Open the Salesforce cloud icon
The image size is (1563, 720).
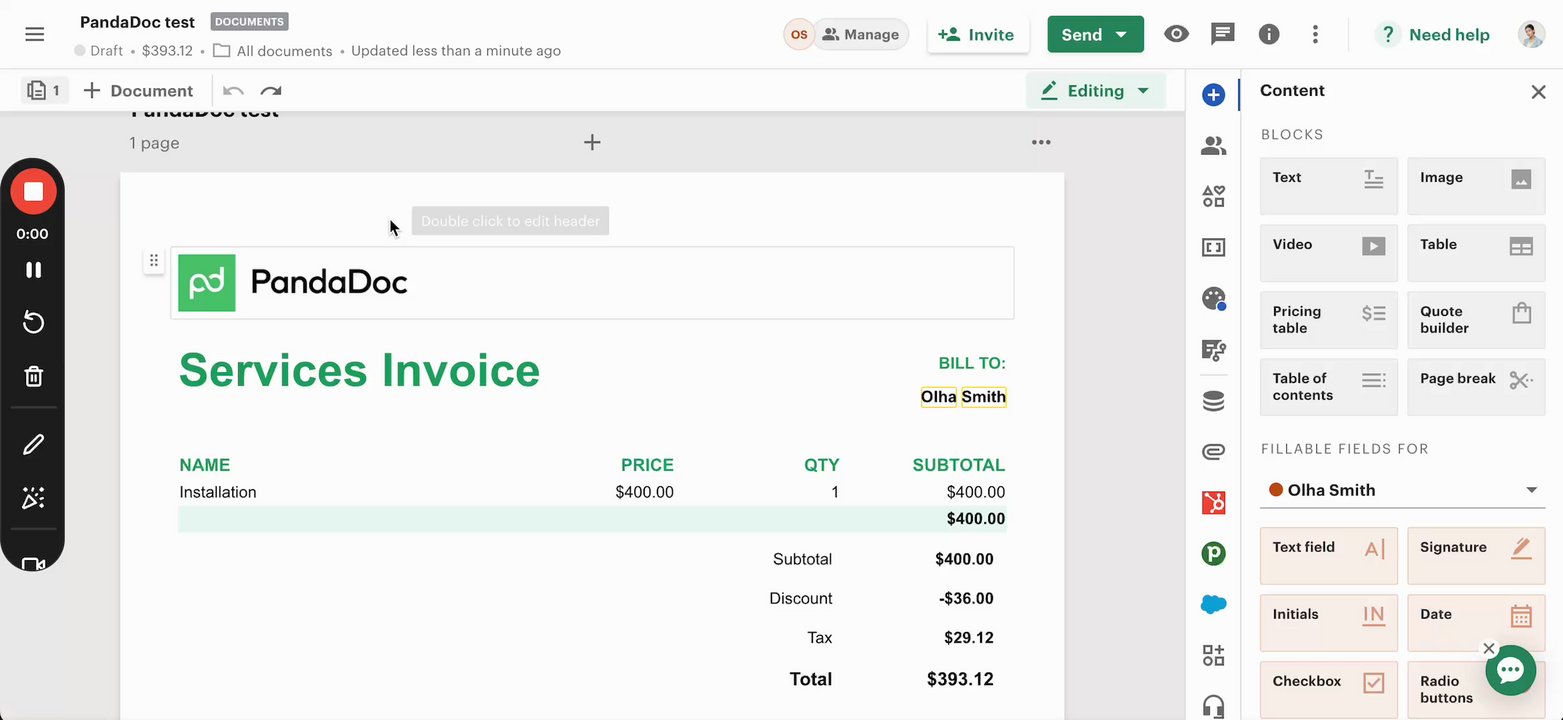1213,604
